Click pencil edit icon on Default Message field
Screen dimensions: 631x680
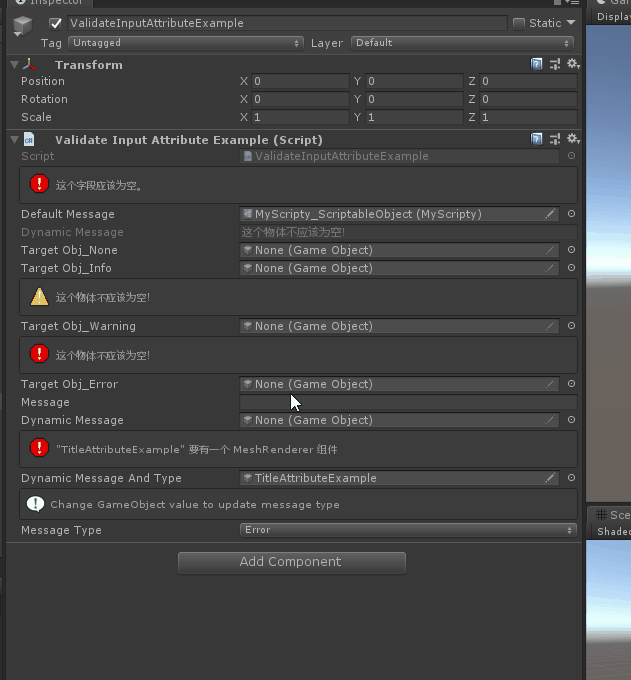550,214
